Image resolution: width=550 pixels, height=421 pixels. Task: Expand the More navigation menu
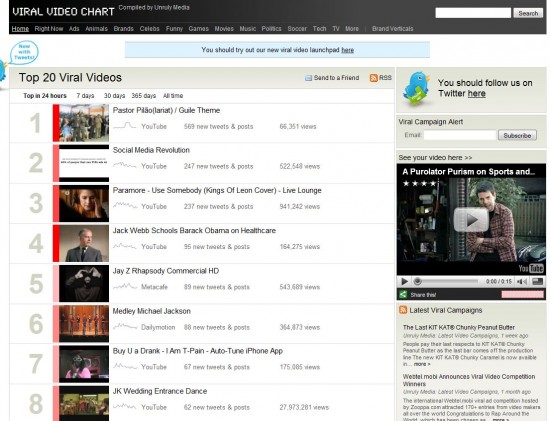point(352,29)
